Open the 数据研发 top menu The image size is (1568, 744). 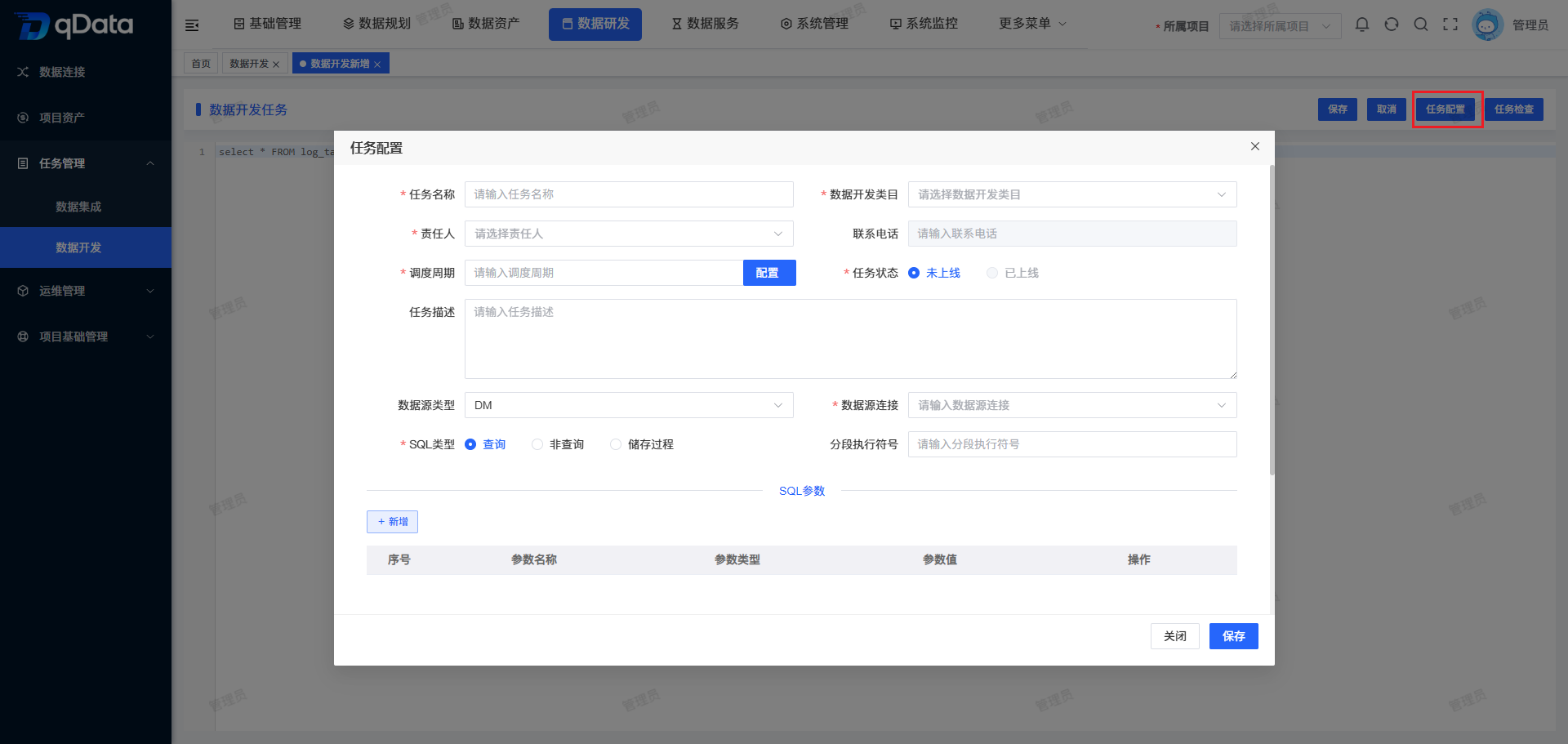click(595, 24)
